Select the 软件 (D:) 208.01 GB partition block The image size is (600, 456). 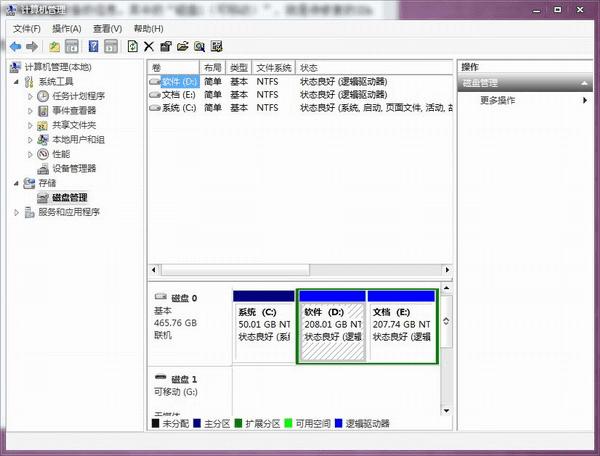pyautogui.click(x=333, y=326)
